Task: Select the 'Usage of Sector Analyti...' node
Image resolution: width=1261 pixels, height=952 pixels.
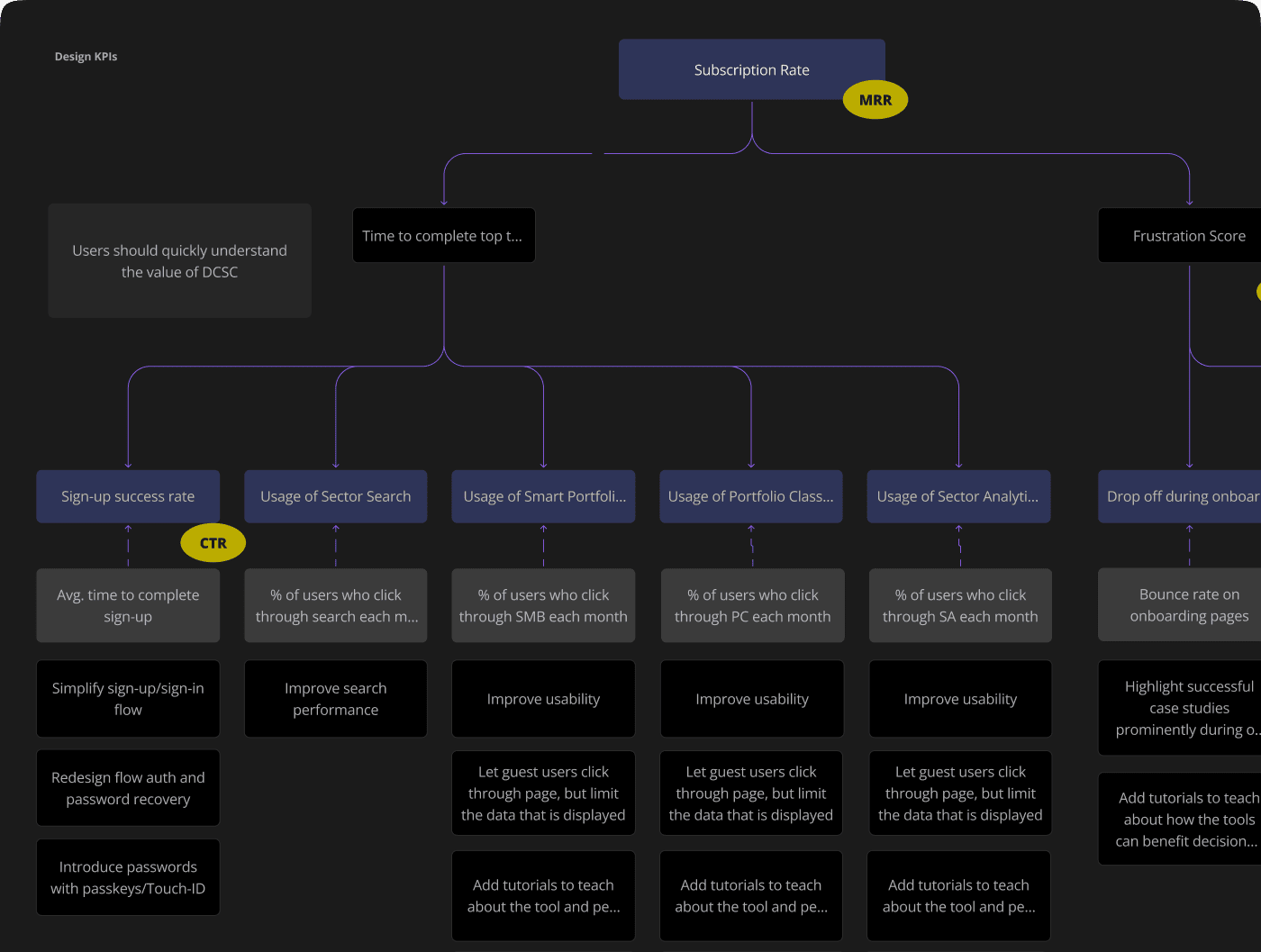Action: coord(958,496)
